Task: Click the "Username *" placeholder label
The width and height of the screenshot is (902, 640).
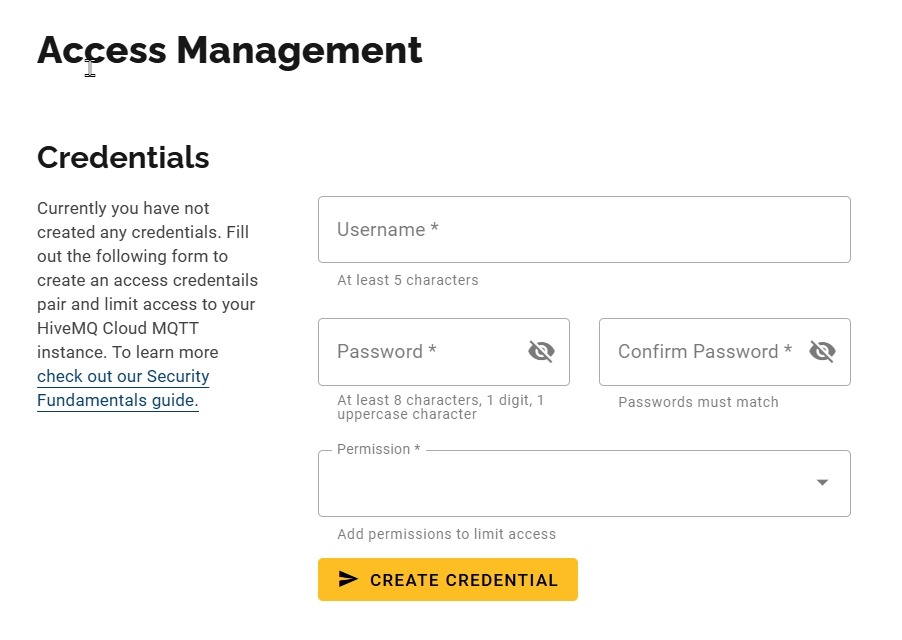Action: [x=388, y=230]
